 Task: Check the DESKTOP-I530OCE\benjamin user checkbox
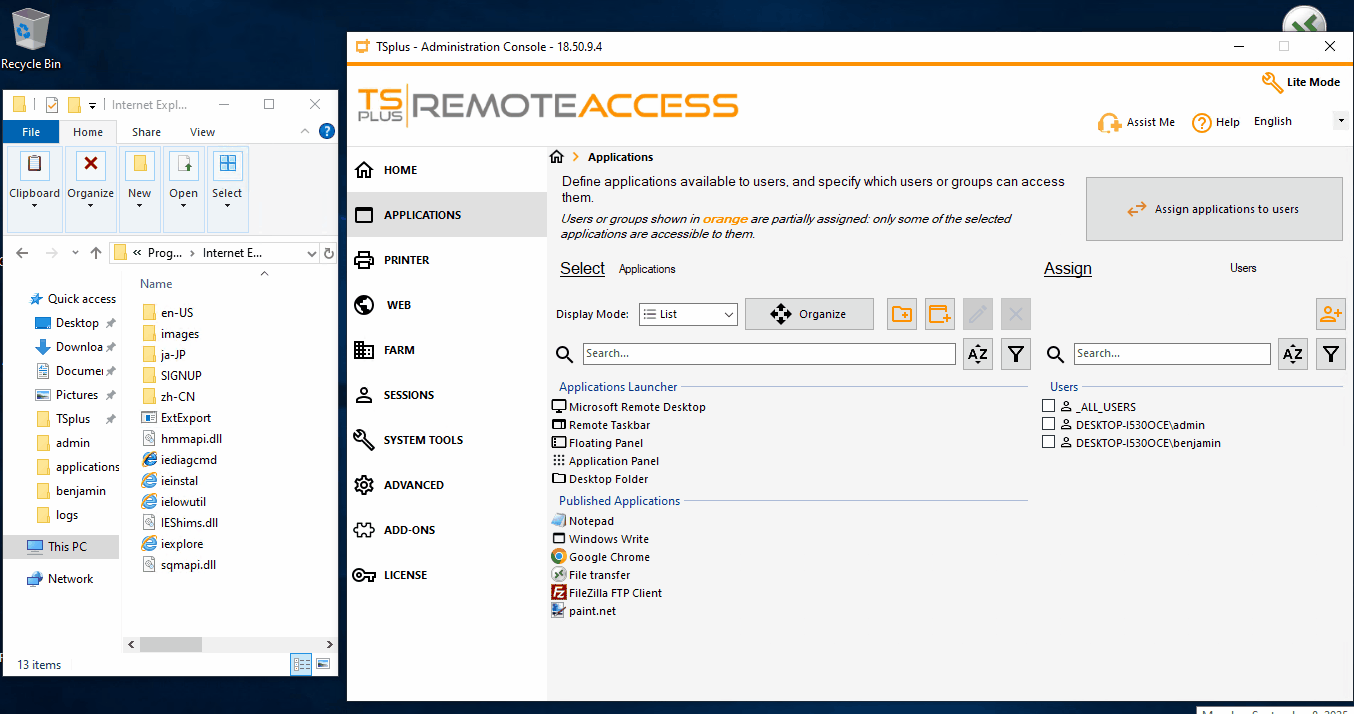[x=1048, y=441]
